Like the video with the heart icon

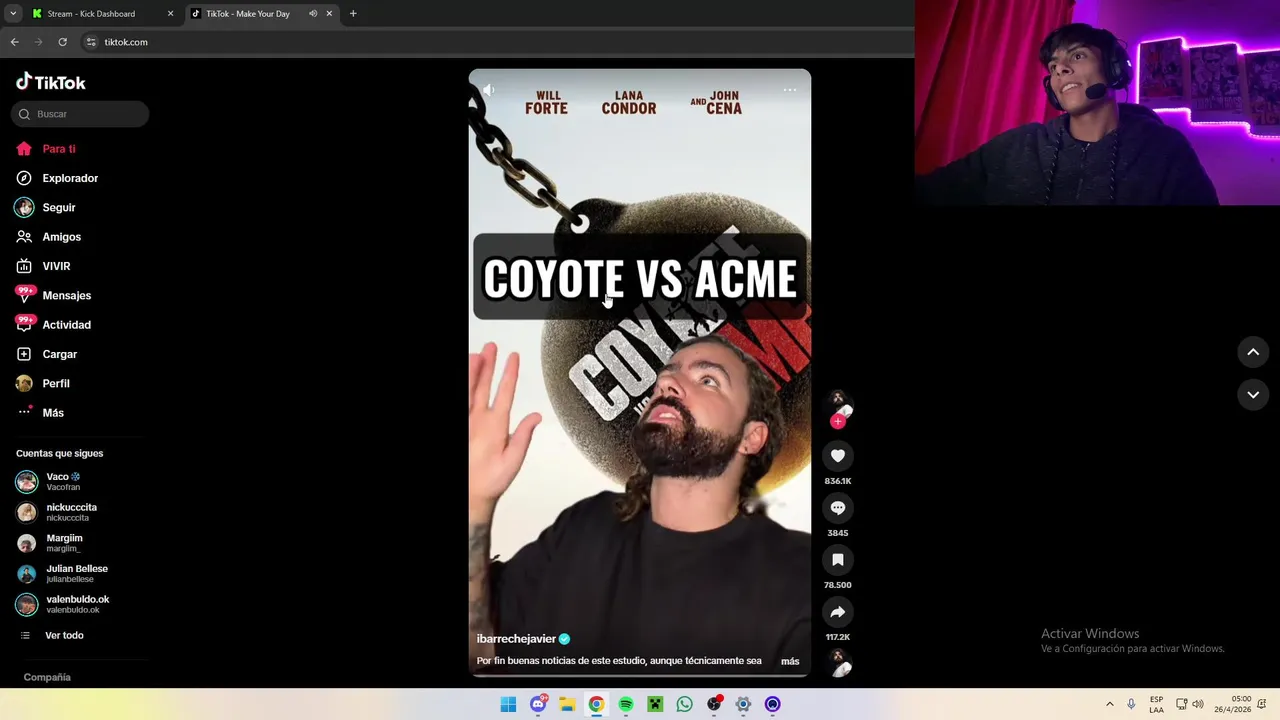[x=838, y=456]
